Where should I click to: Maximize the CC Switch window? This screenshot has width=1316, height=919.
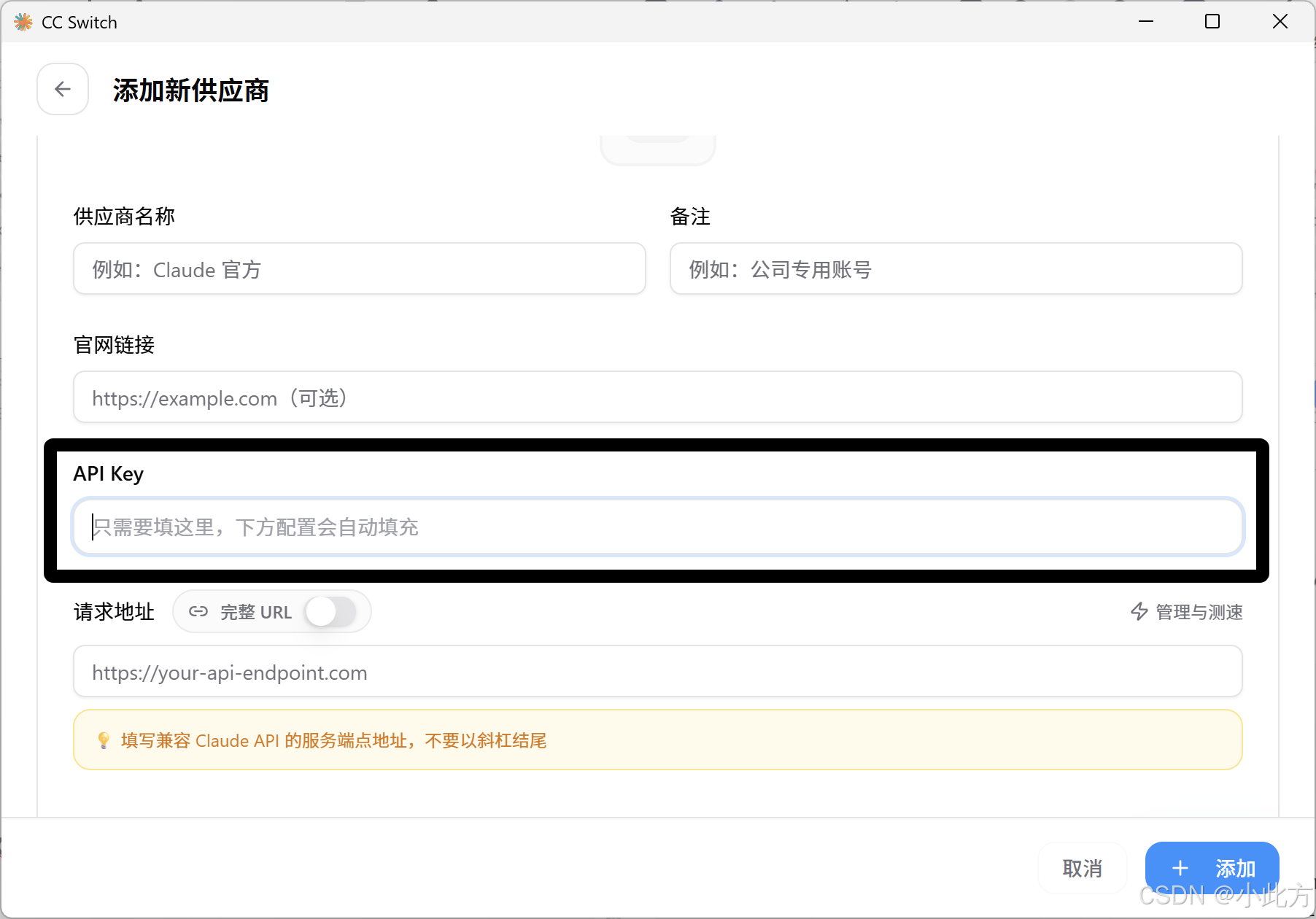1212,22
